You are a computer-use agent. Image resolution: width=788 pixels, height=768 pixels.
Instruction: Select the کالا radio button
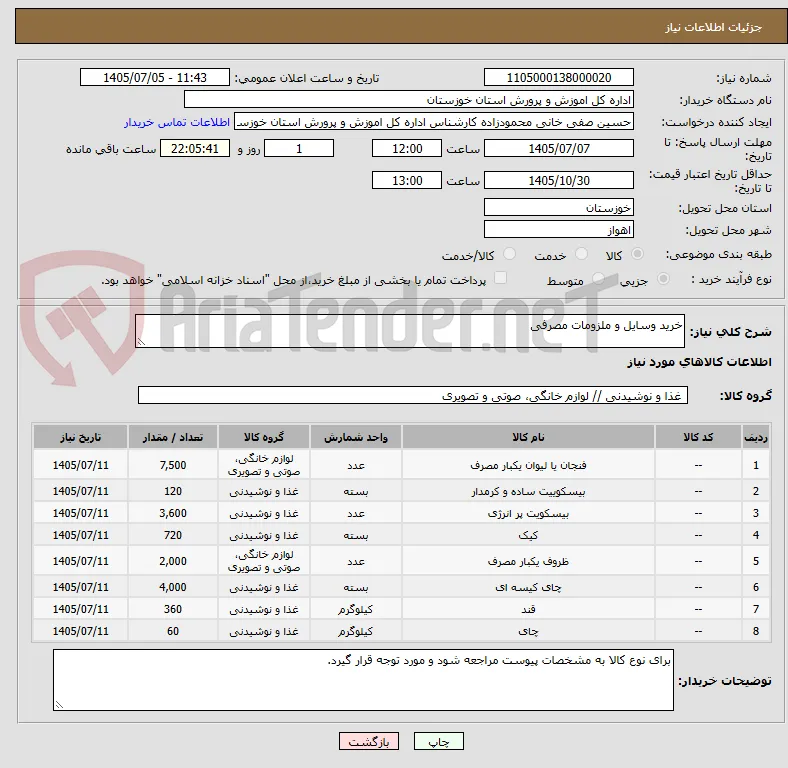pyautogui.click(x=637, y=254)
